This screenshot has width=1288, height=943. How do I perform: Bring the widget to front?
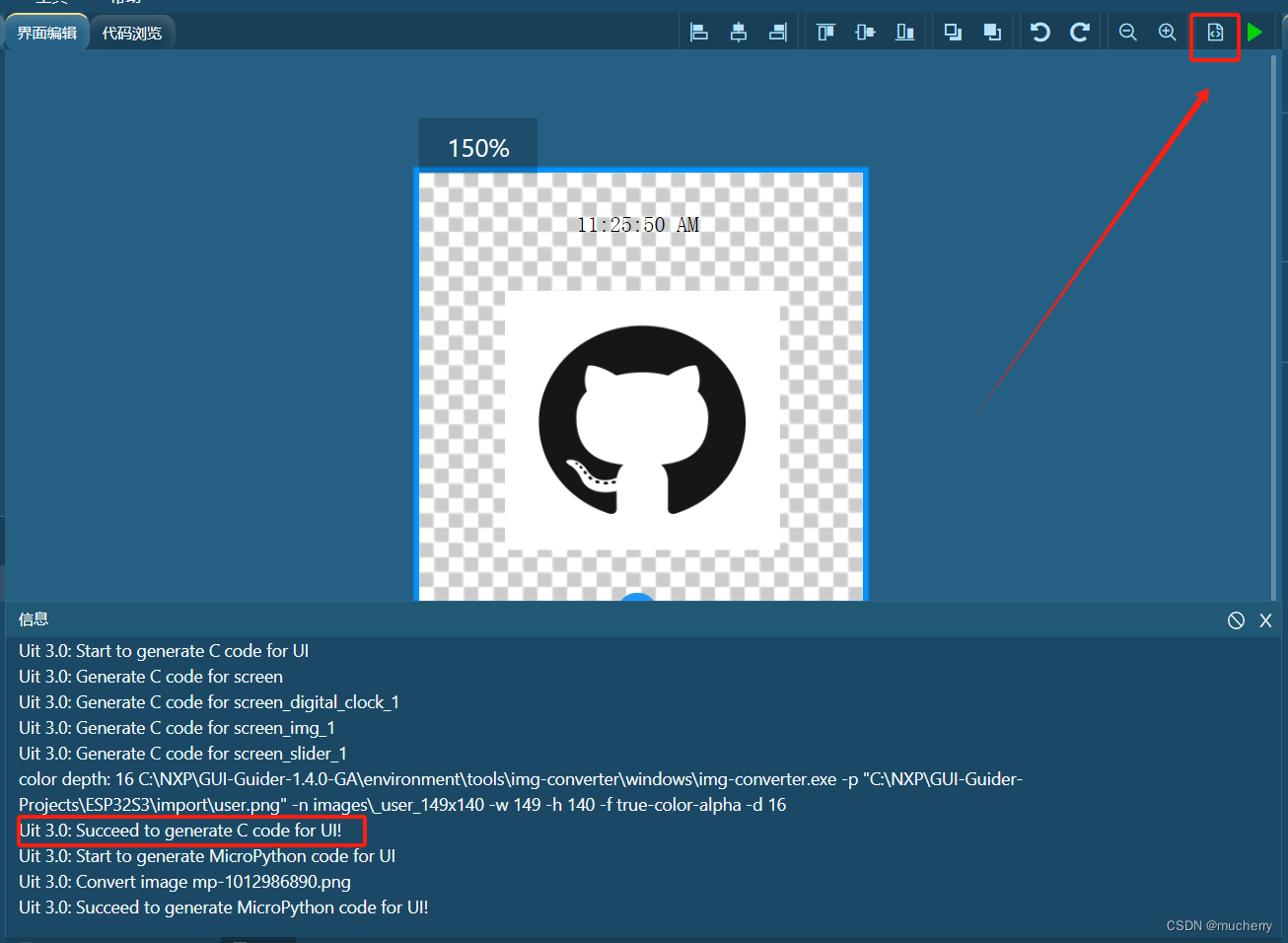point(953,33)
